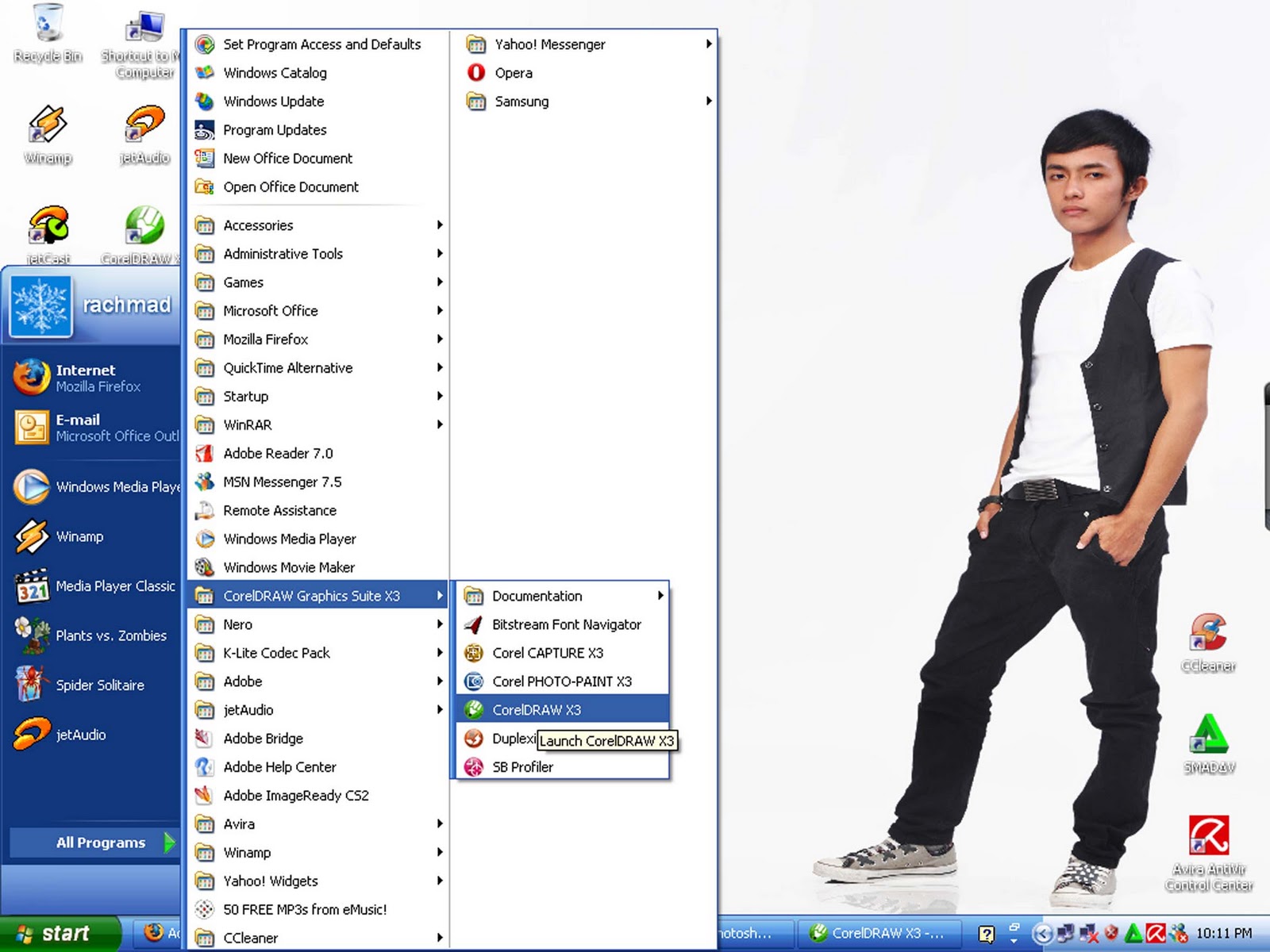Image resolution: width=1270 pixels, height=952 pixels.
Task: Launch Bitstream Font Navigator
Action: click(566, 624)
